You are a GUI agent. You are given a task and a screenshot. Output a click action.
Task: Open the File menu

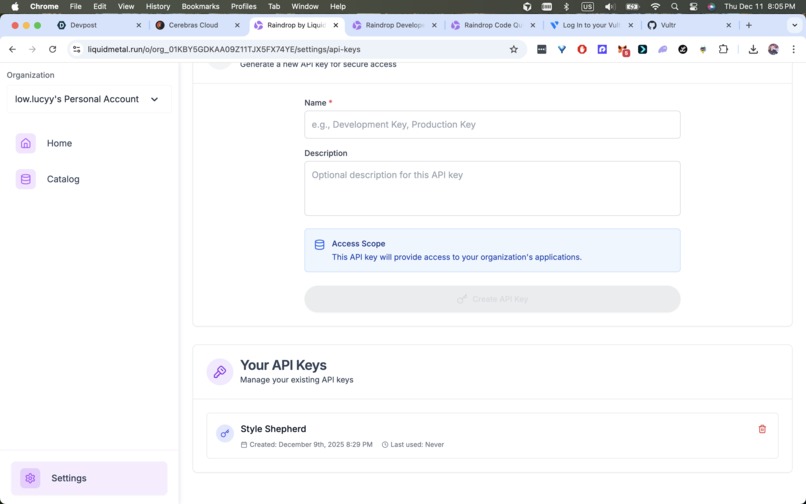[x=76, y=7]
